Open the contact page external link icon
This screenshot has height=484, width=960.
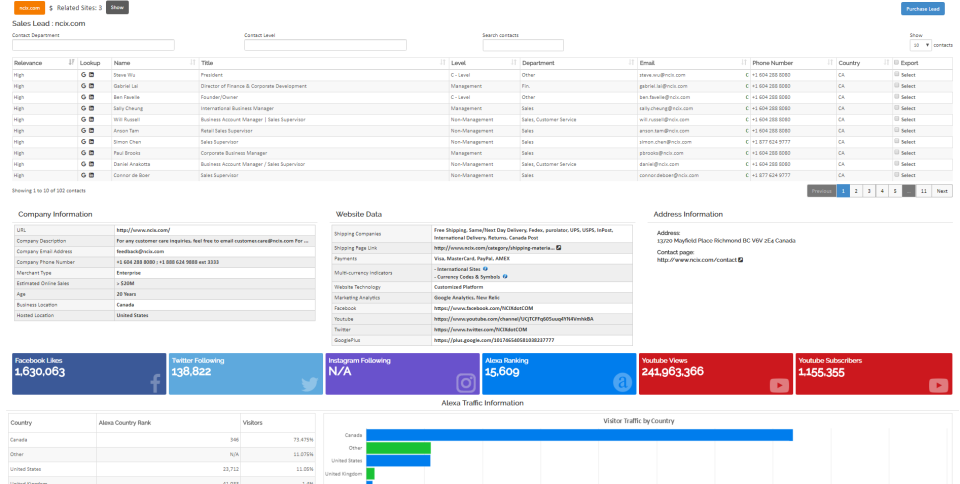click(741, 260)
